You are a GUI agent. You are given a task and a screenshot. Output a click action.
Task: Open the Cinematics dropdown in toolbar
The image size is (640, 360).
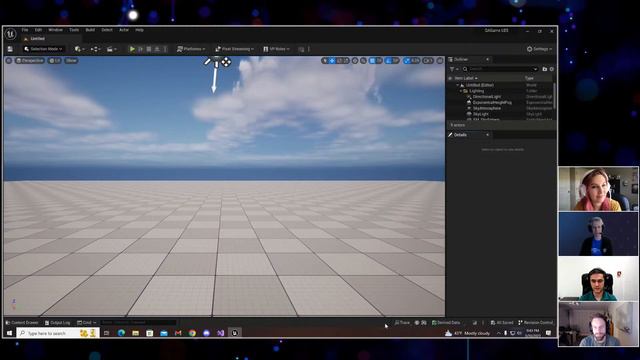click(111, 49)
